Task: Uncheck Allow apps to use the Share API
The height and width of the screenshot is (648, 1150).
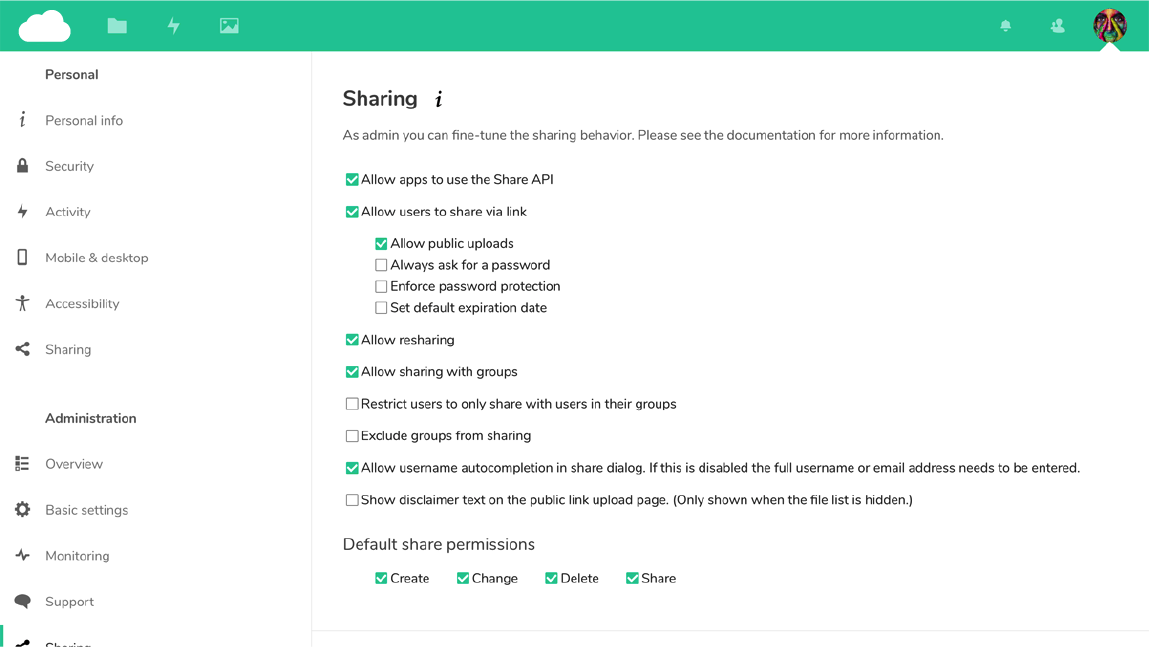Action: pyautogui.click(x=352, y=180)
